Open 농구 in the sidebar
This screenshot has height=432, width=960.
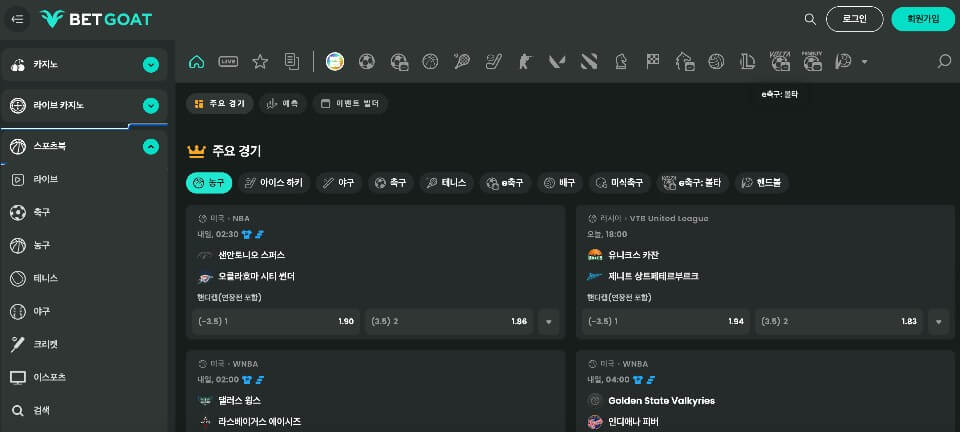pos(84,245)
